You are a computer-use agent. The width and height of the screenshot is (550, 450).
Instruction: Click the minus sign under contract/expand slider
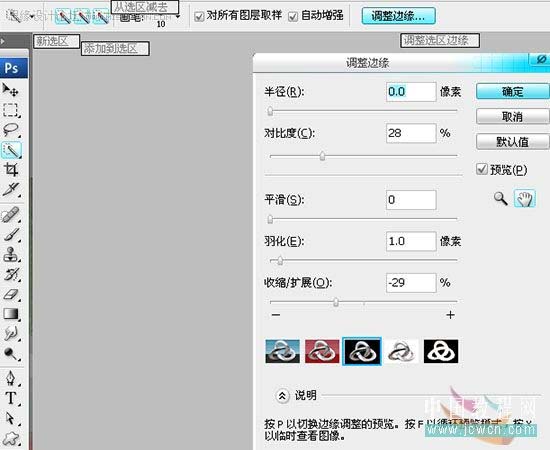[x=276, y=315]
